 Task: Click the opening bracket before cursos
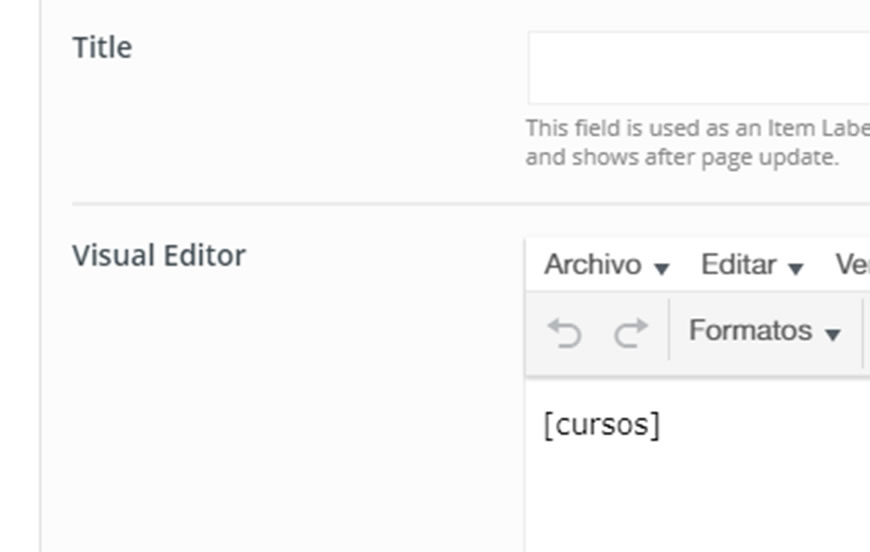coord(549,426)
